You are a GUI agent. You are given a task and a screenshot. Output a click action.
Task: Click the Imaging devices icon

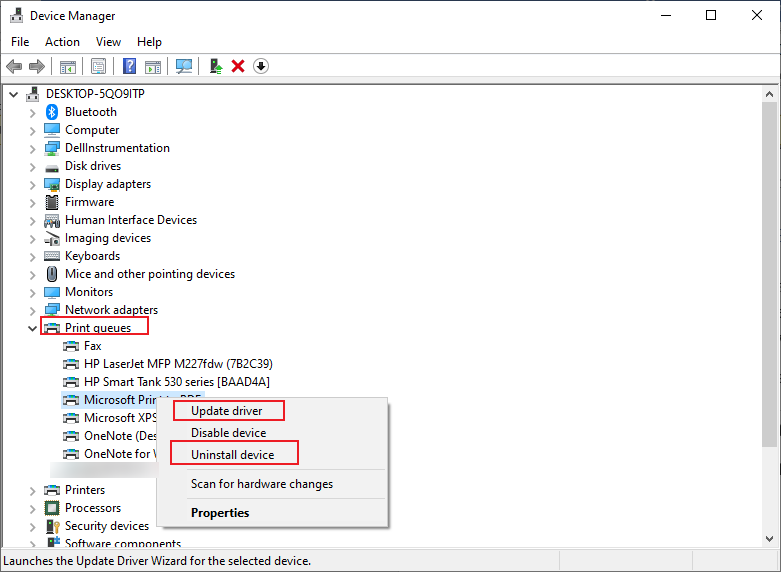(52, 239)
